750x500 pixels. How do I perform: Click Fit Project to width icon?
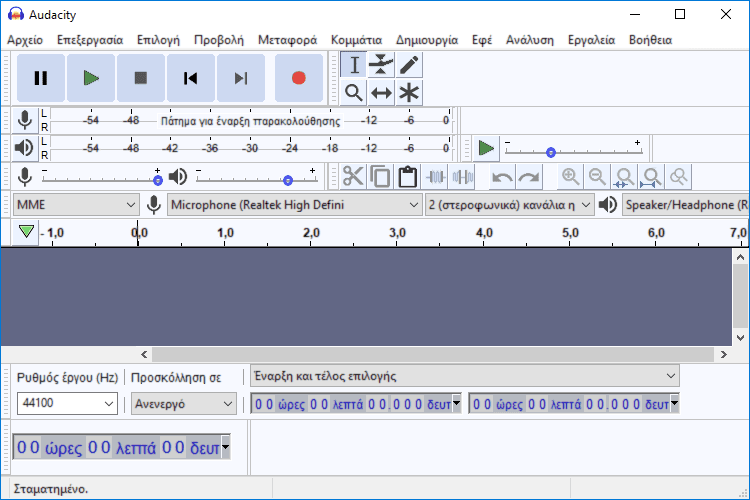pos(652,177)
